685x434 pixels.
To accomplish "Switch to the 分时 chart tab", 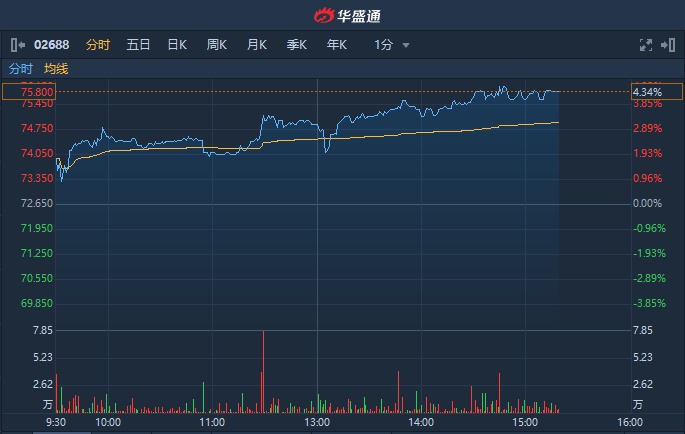I will tap(97, 45).
